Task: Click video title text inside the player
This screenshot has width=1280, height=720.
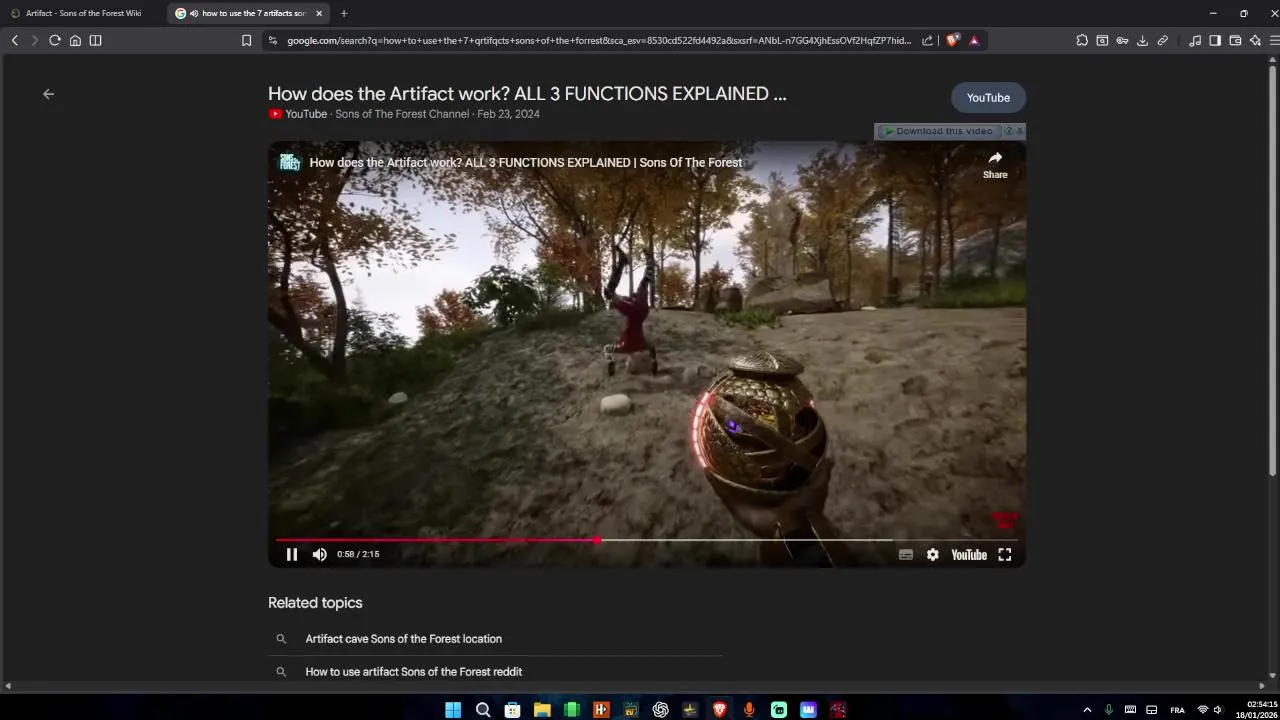Action: 525,162
